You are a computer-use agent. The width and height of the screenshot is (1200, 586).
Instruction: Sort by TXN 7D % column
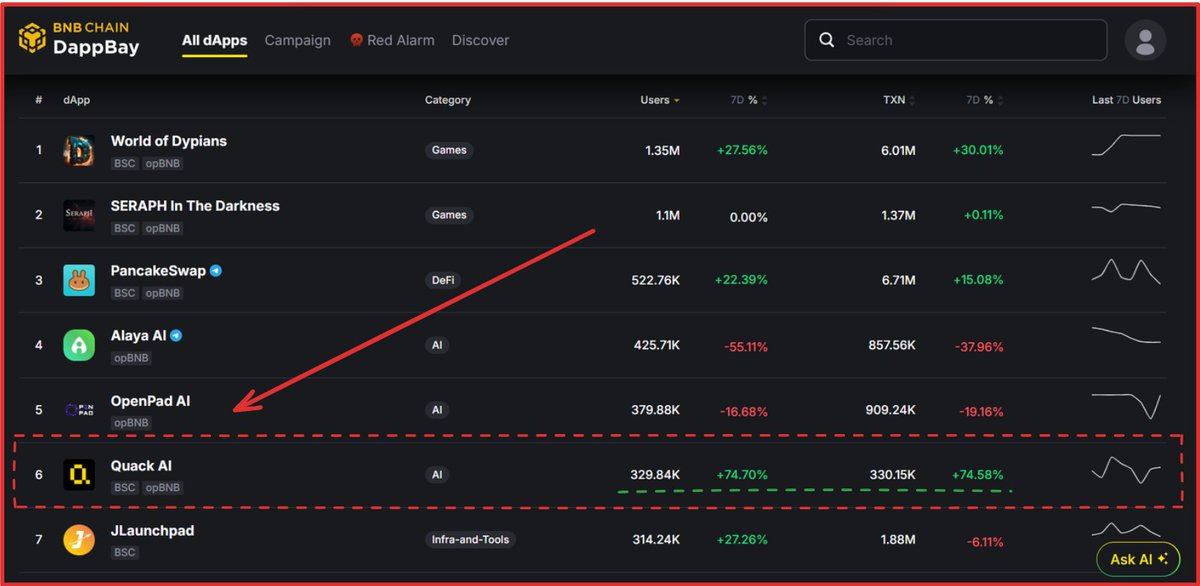coord(984,100)
